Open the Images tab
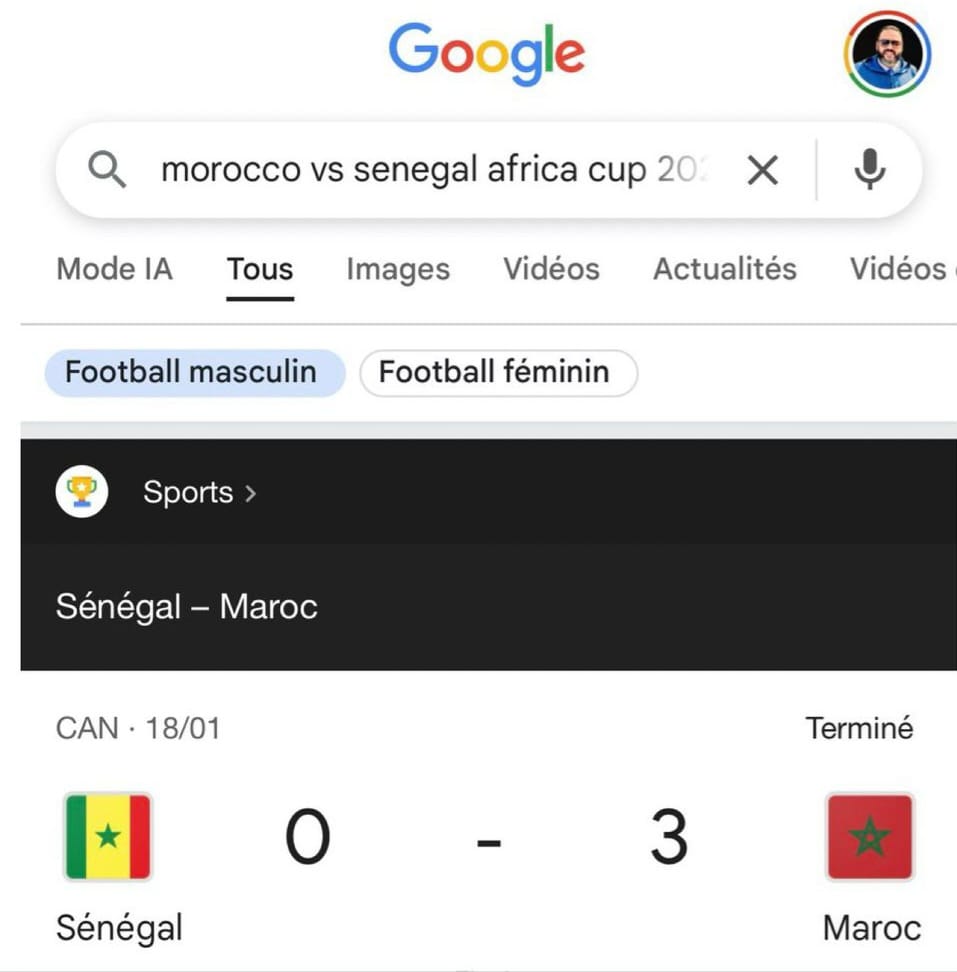 tap(398, 269)
